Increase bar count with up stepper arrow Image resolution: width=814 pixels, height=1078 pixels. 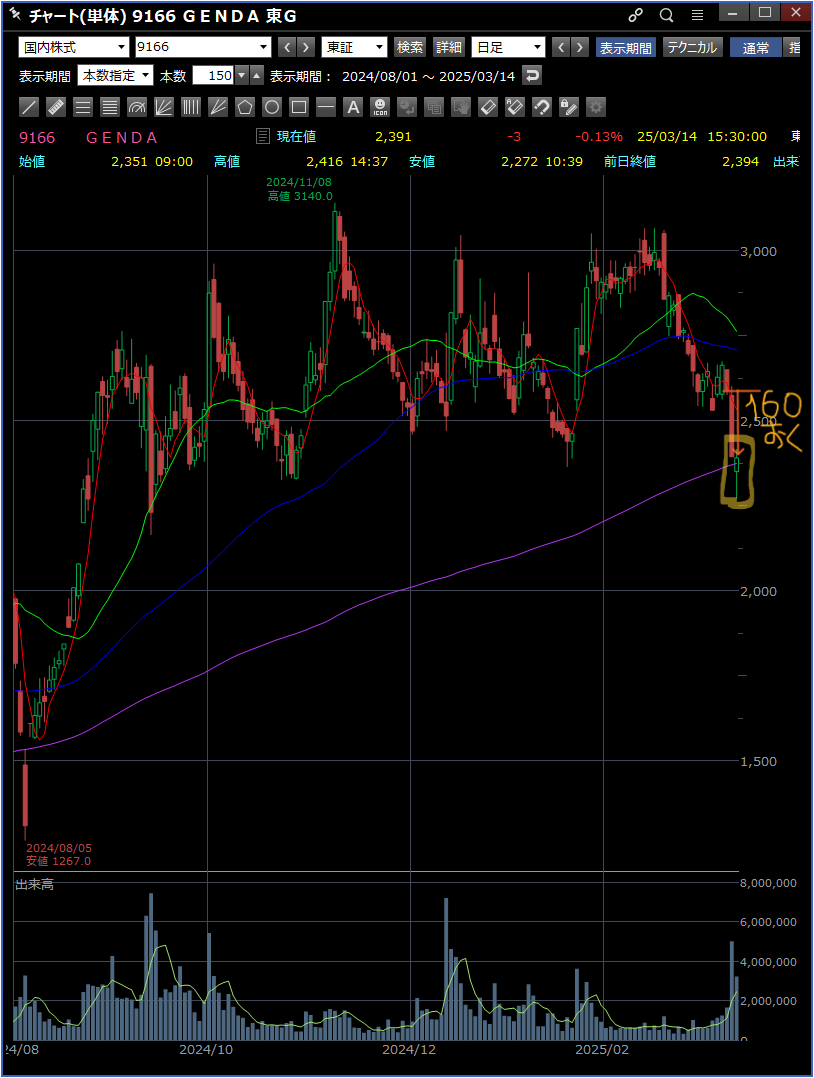tap(256, 76)
